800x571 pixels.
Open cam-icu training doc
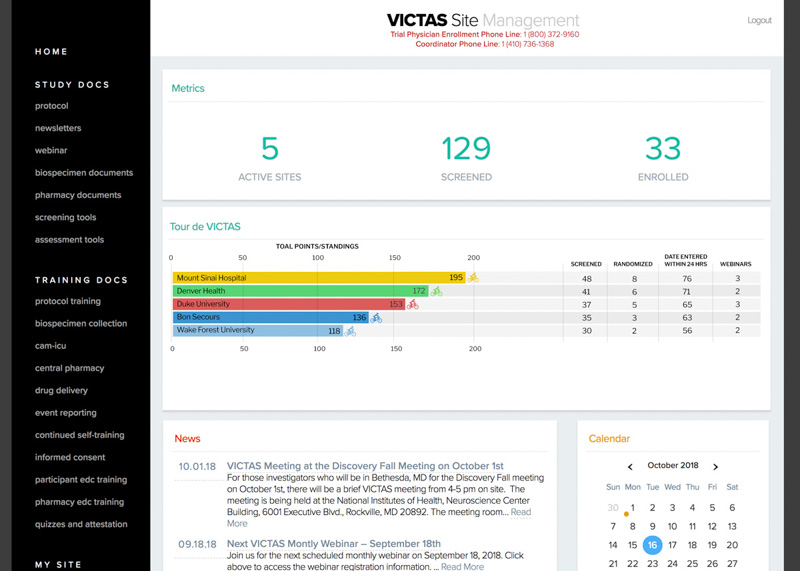[51, 345]
